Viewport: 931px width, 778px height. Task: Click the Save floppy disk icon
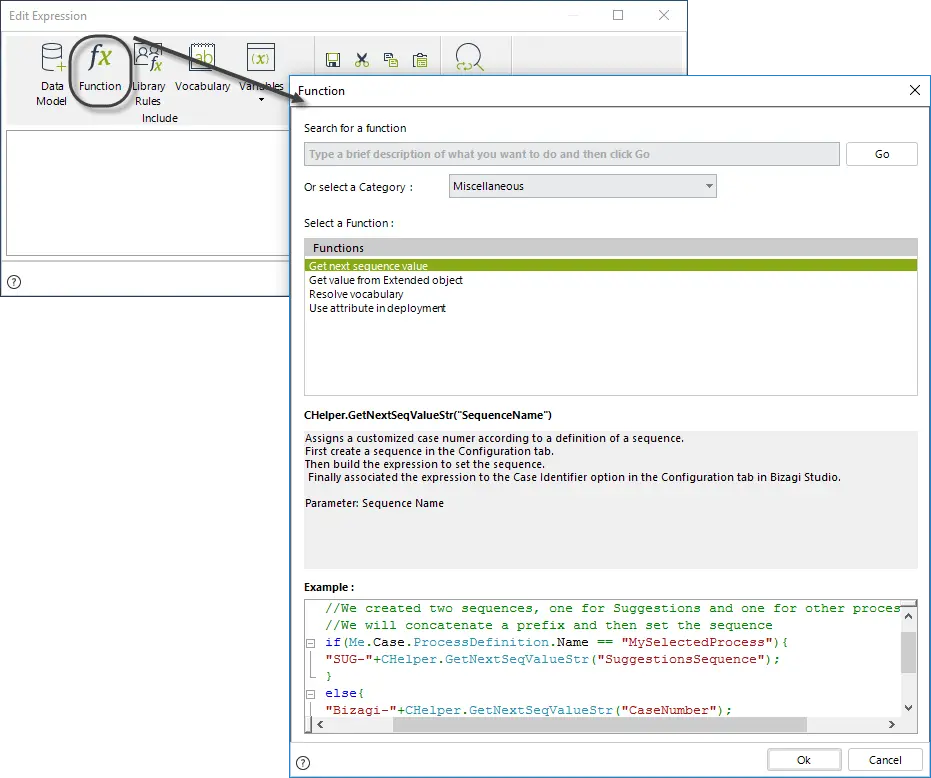(333, 60)
